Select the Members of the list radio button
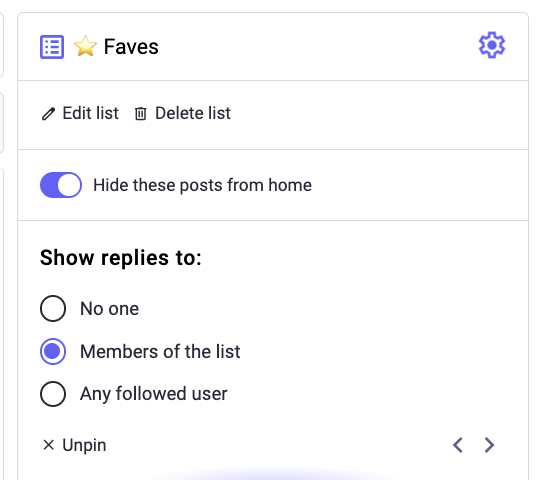The height and width of the screenshot is (480, 540). tap(53, 351)
